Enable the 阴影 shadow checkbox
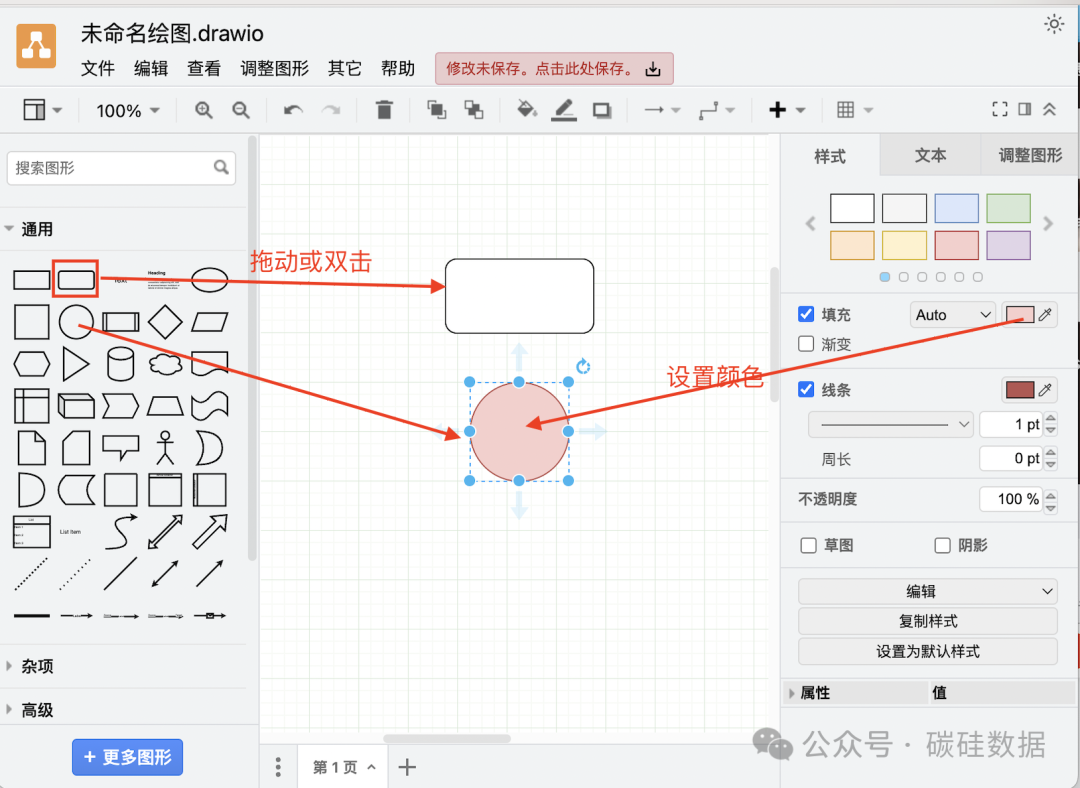The image size is (1080, 788). [x=942, y=545]
